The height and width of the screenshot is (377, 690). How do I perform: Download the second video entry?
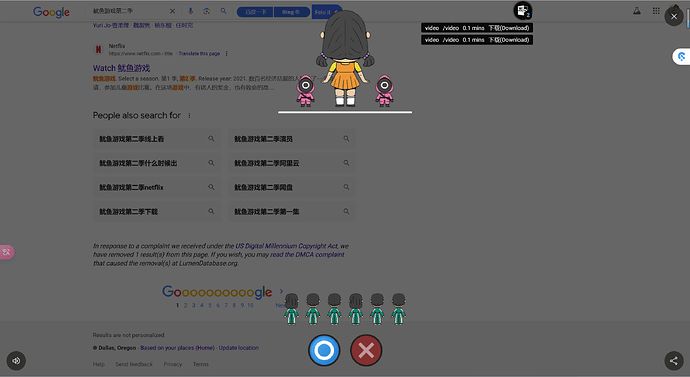508,40
